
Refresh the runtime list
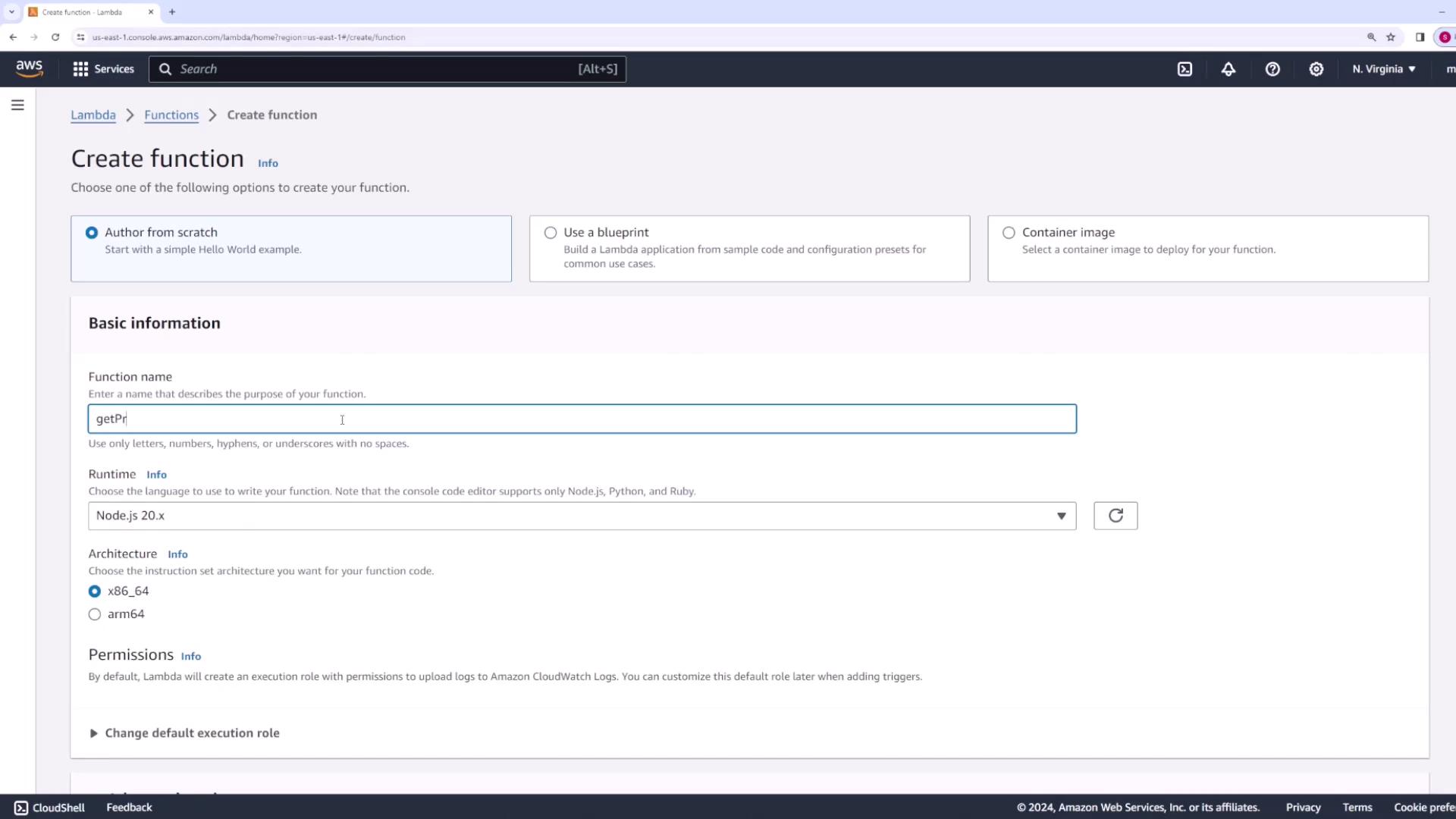[x=1116, y=516]
